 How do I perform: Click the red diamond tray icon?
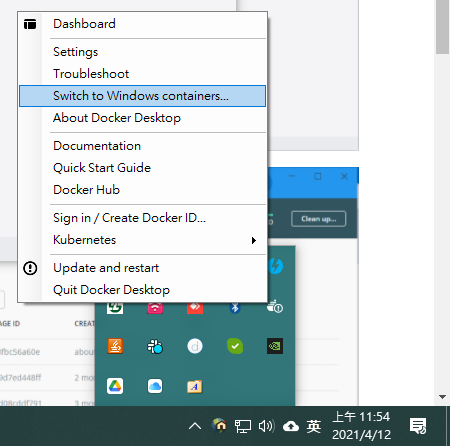point(195,307)
